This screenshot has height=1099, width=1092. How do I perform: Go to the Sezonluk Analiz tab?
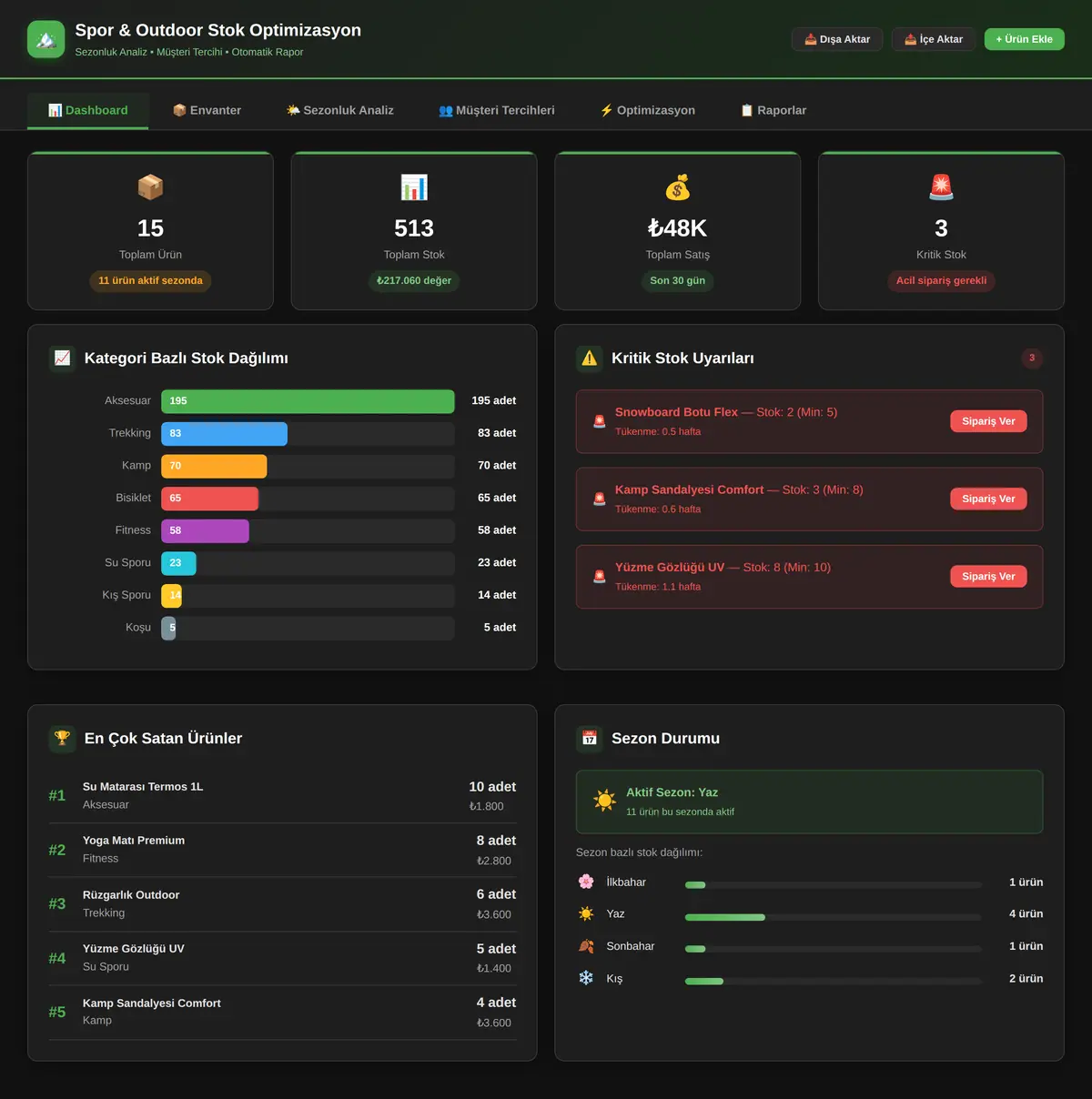click(x=340, y=110)
